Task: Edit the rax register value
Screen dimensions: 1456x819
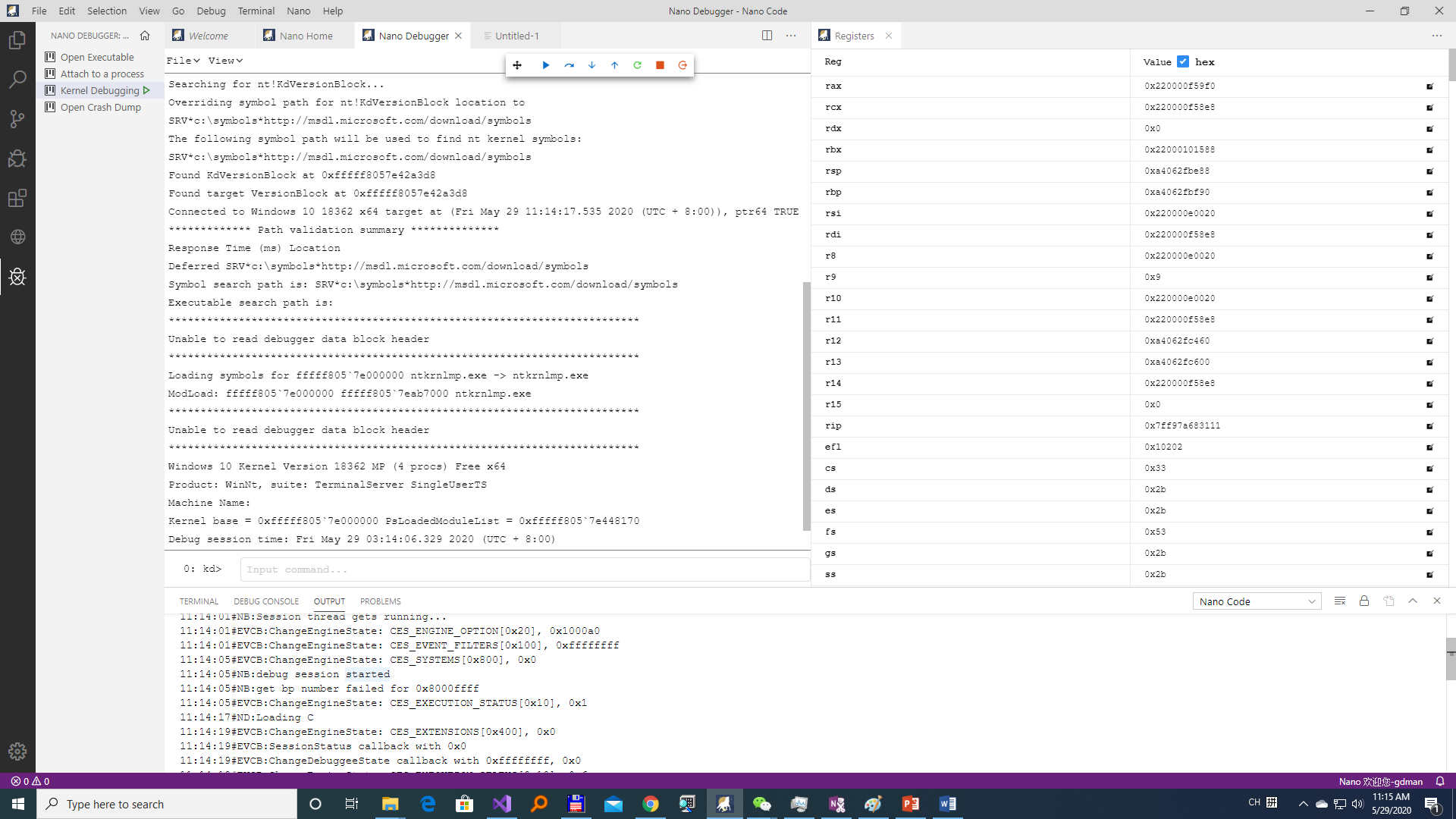Action: pos(1430,86)
